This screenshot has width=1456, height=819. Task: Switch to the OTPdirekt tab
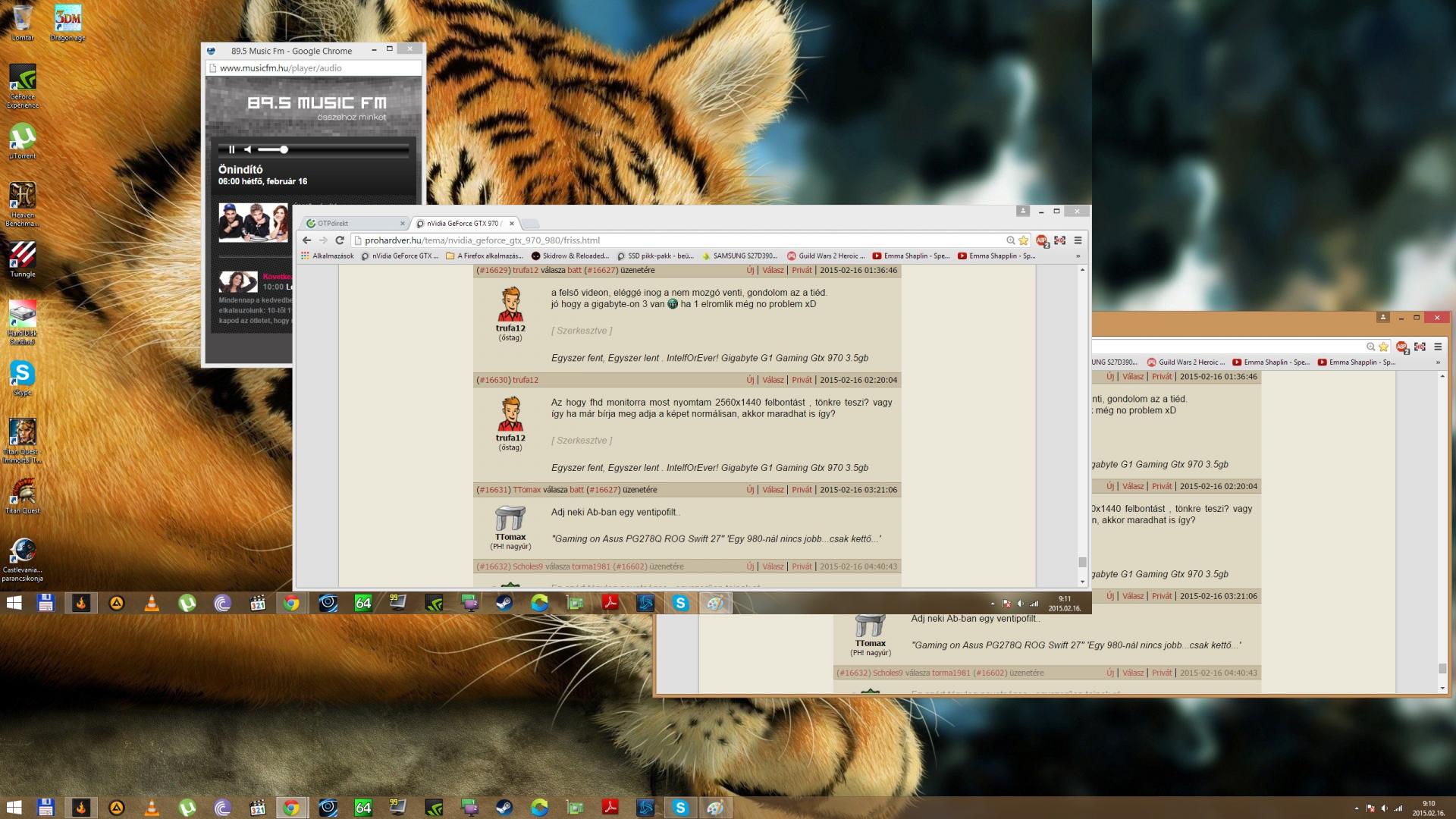point(353,224)
